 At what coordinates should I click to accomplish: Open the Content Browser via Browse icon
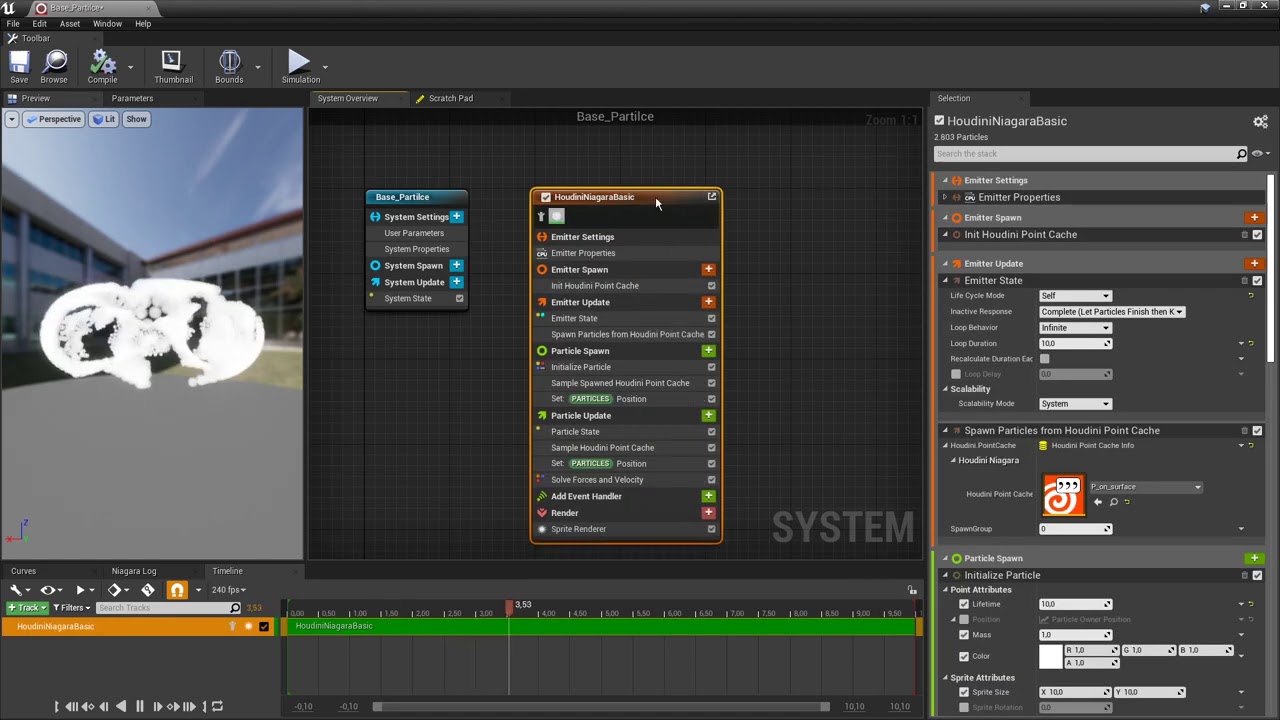pyautogui.click(x=54, y=67)
